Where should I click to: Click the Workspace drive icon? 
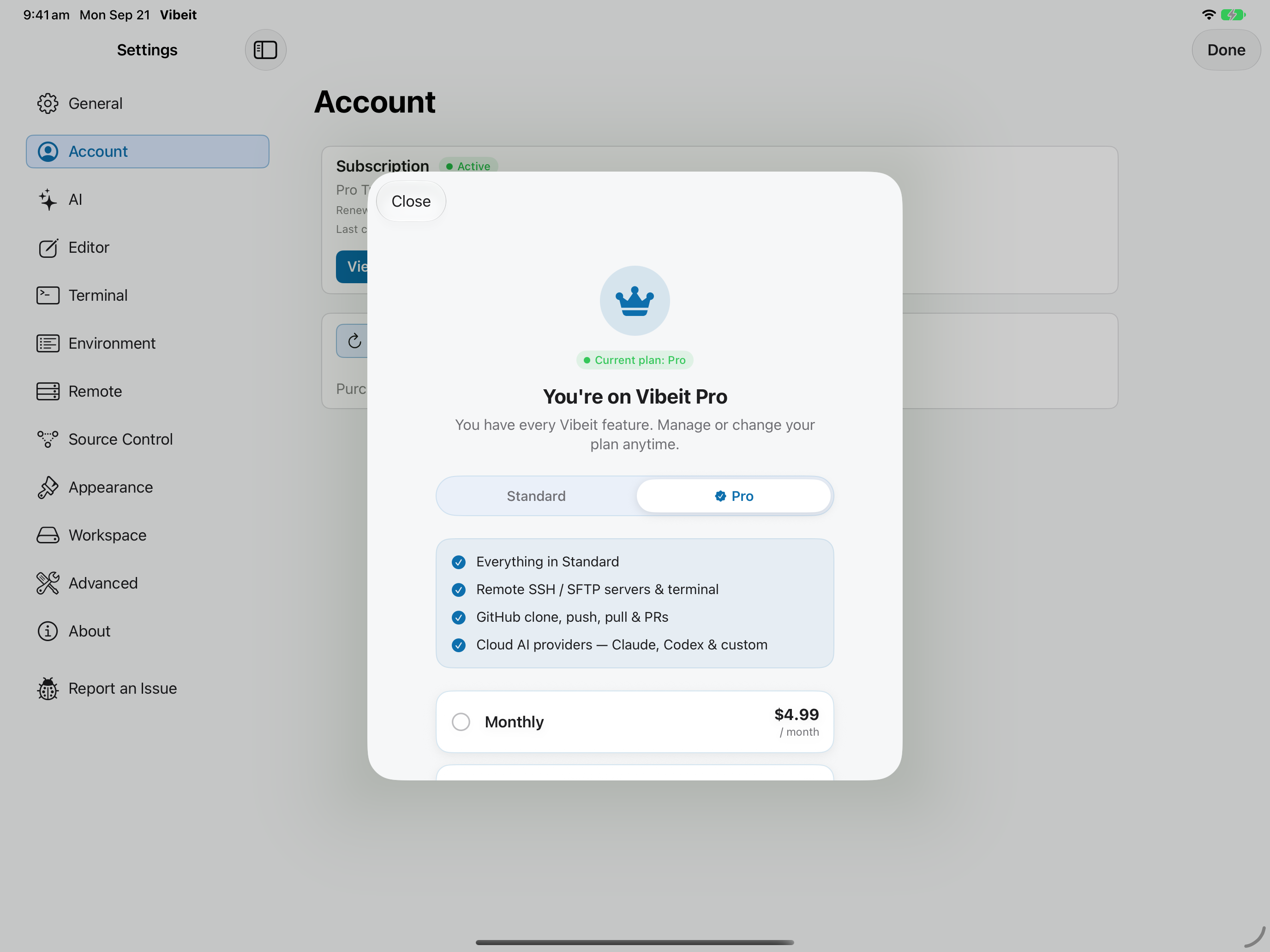coord(48,535)
